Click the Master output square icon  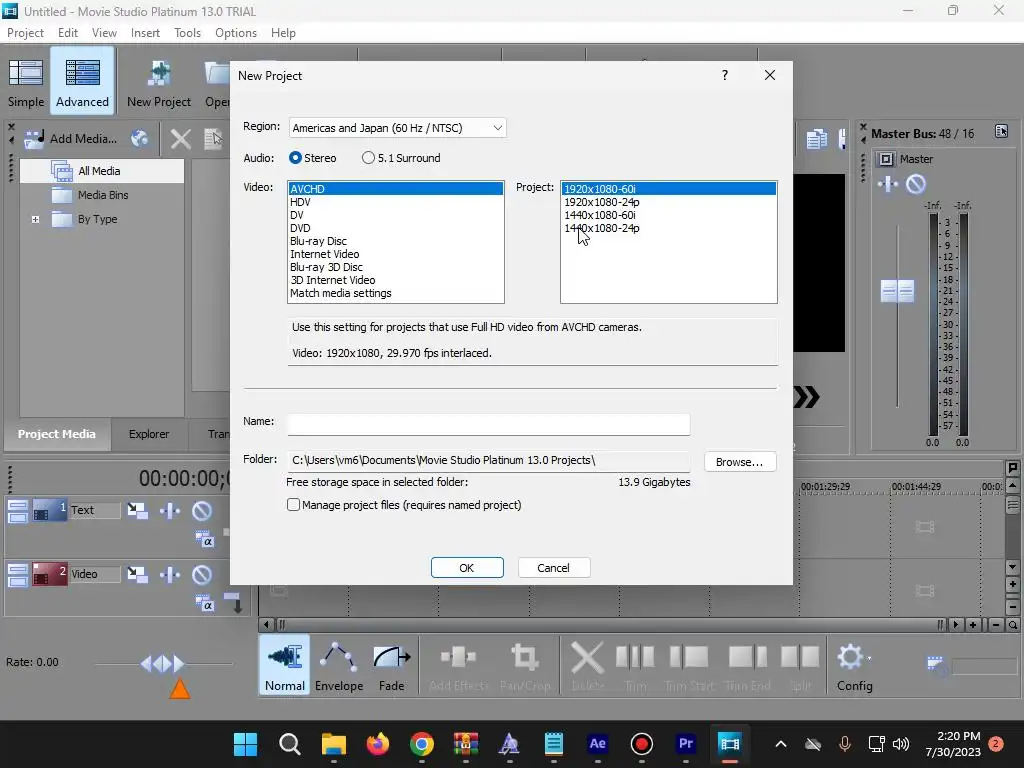(x=886, y=159)
